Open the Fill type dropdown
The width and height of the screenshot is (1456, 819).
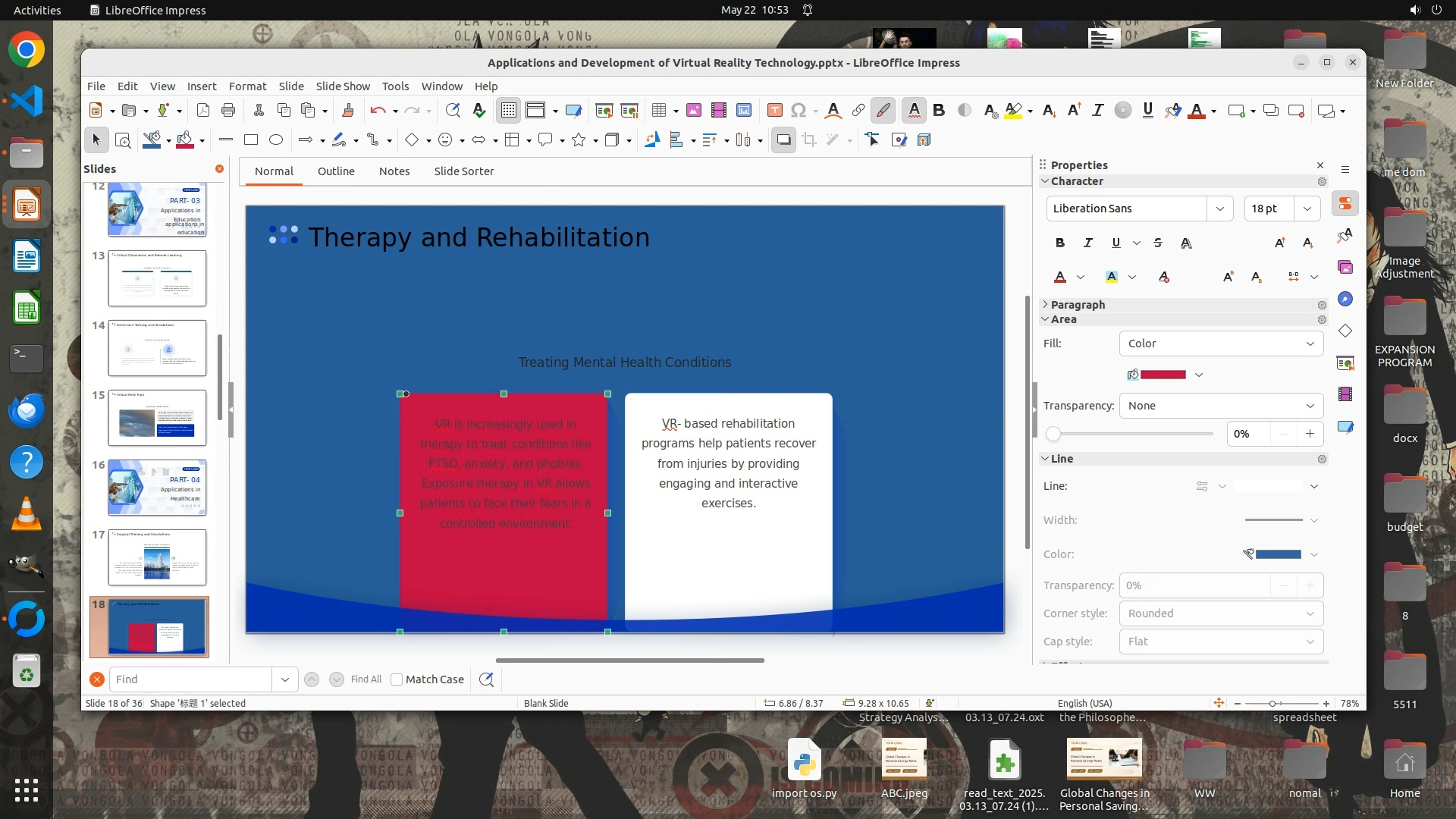[x=1221, y=344]
